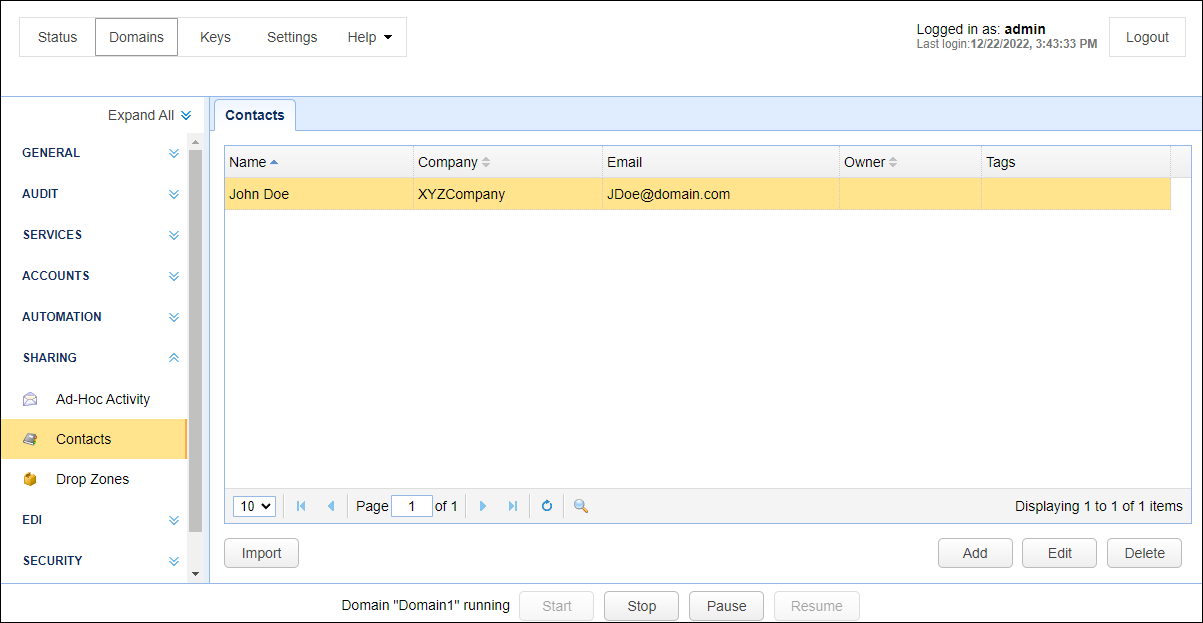Go to next page of grid
Viewport: 1203px width, 623px height.
point(483,506)
